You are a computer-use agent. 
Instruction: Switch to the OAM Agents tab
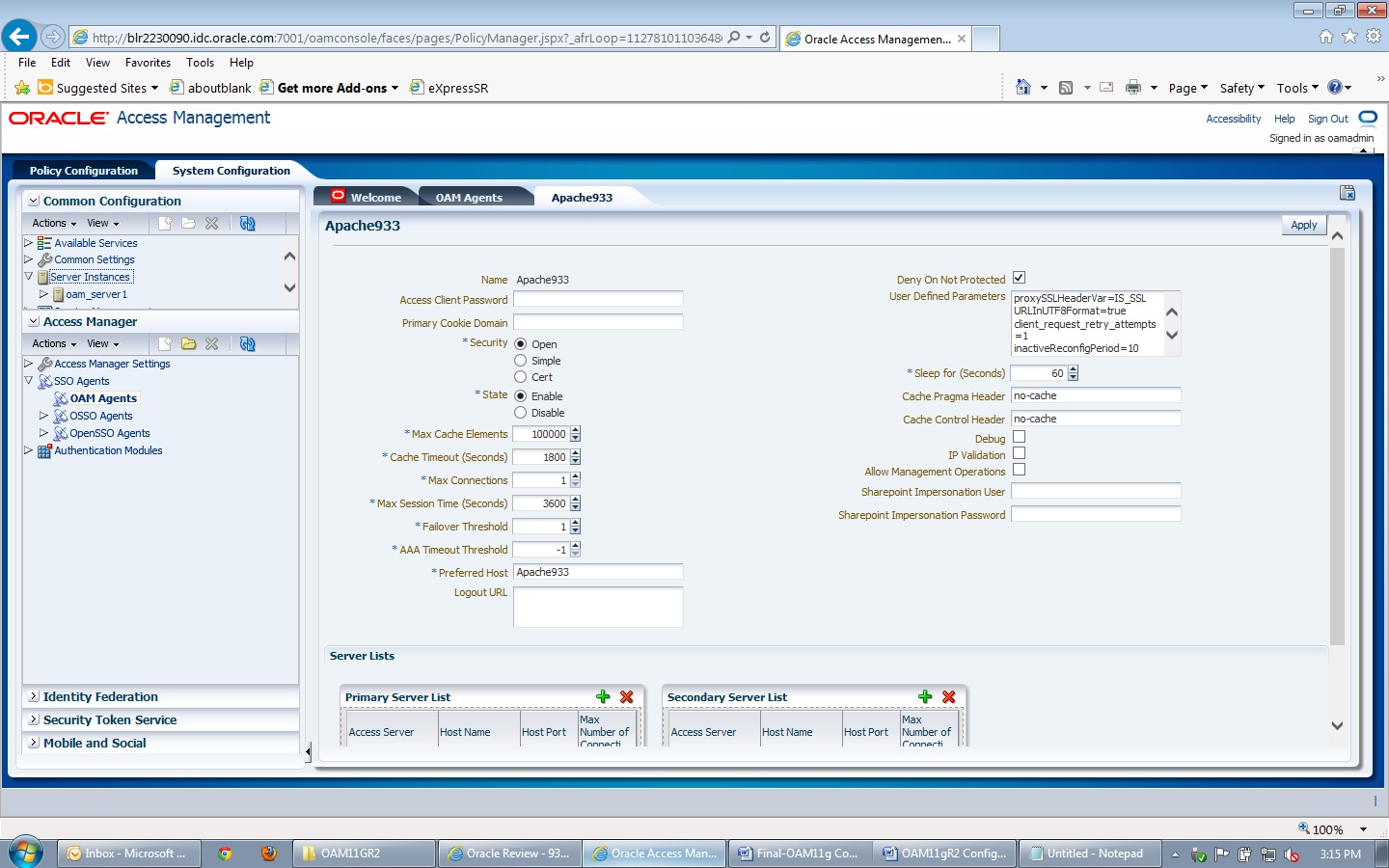469,197
